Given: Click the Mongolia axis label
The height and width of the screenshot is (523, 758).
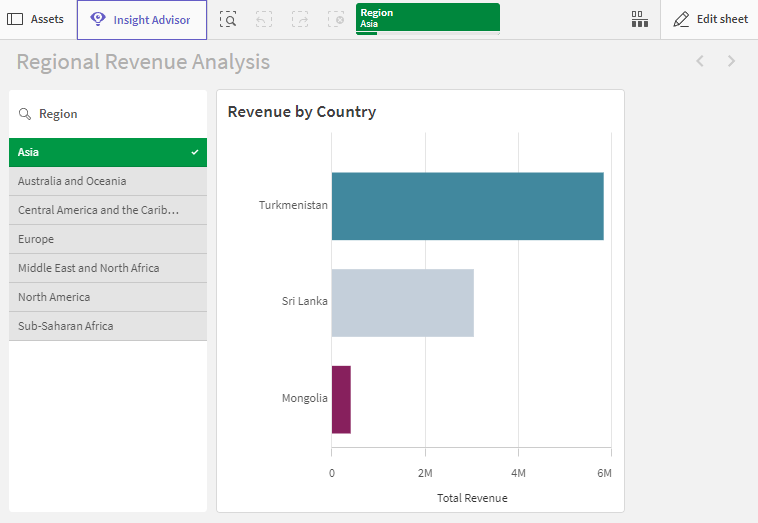Looking at the screenshot, I should 305,398.
